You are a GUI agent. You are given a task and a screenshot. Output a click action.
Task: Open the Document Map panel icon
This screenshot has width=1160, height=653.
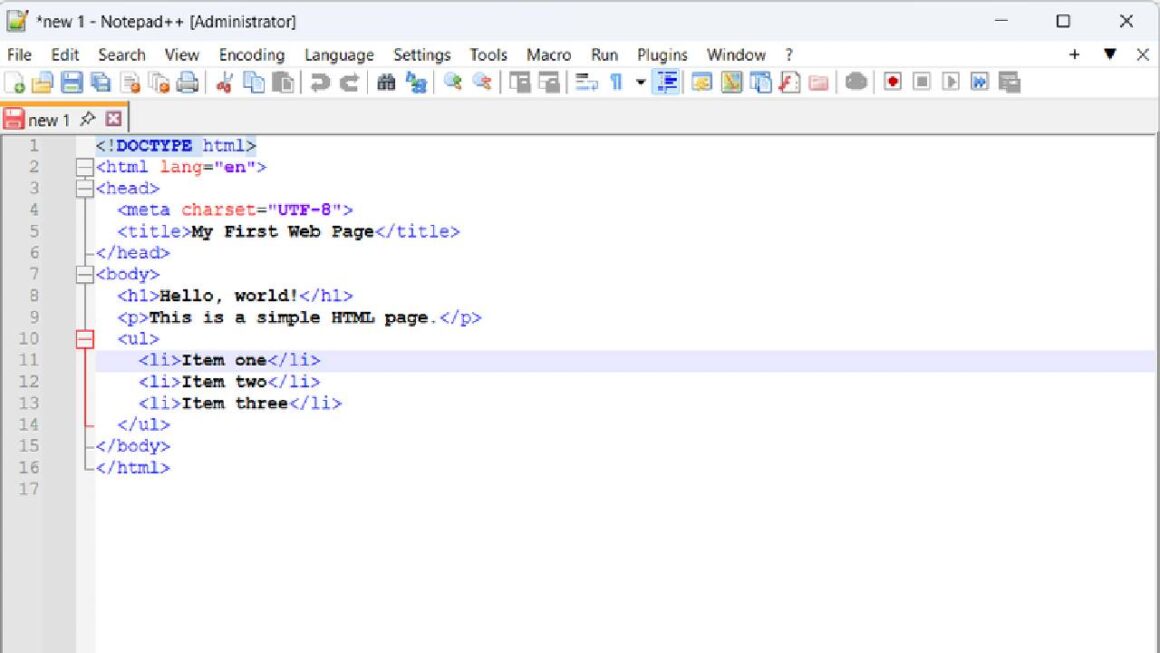click(731, 82)
